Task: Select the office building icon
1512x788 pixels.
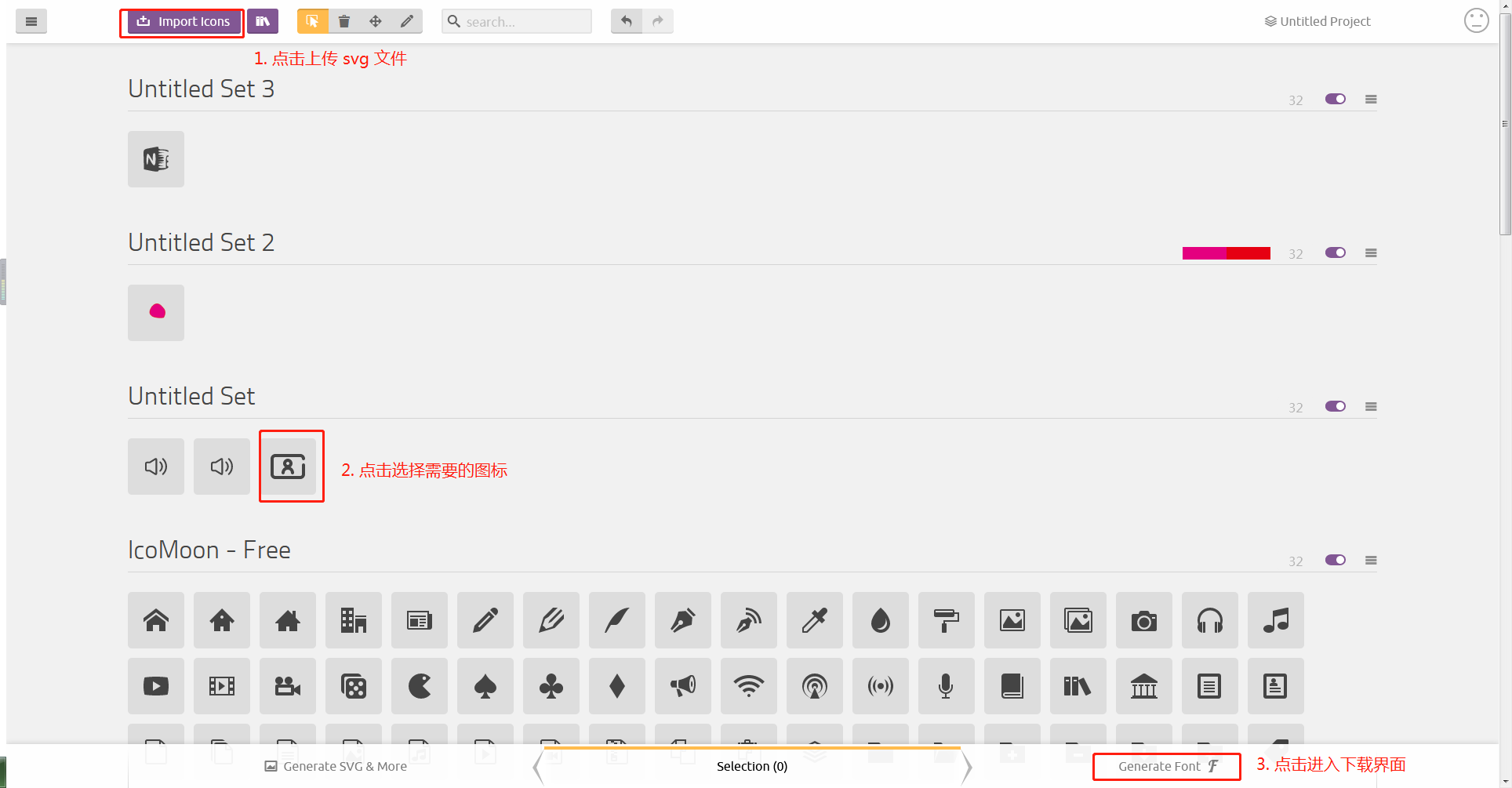Action: (354, 620)
